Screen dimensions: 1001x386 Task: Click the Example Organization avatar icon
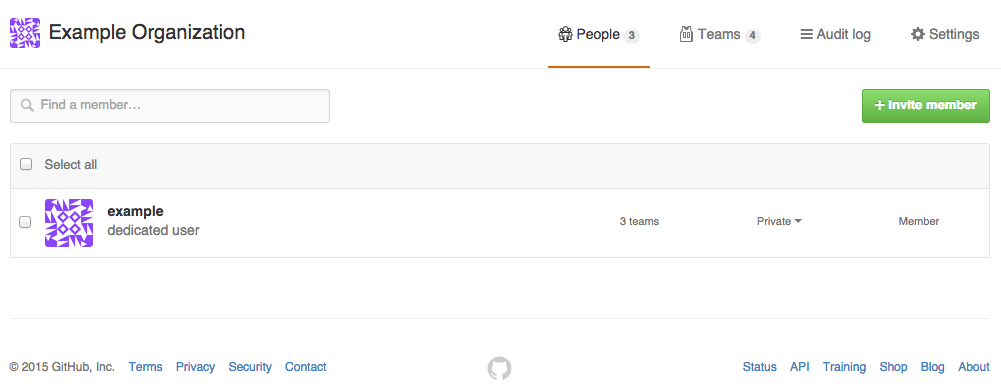(x=25, y=33)
